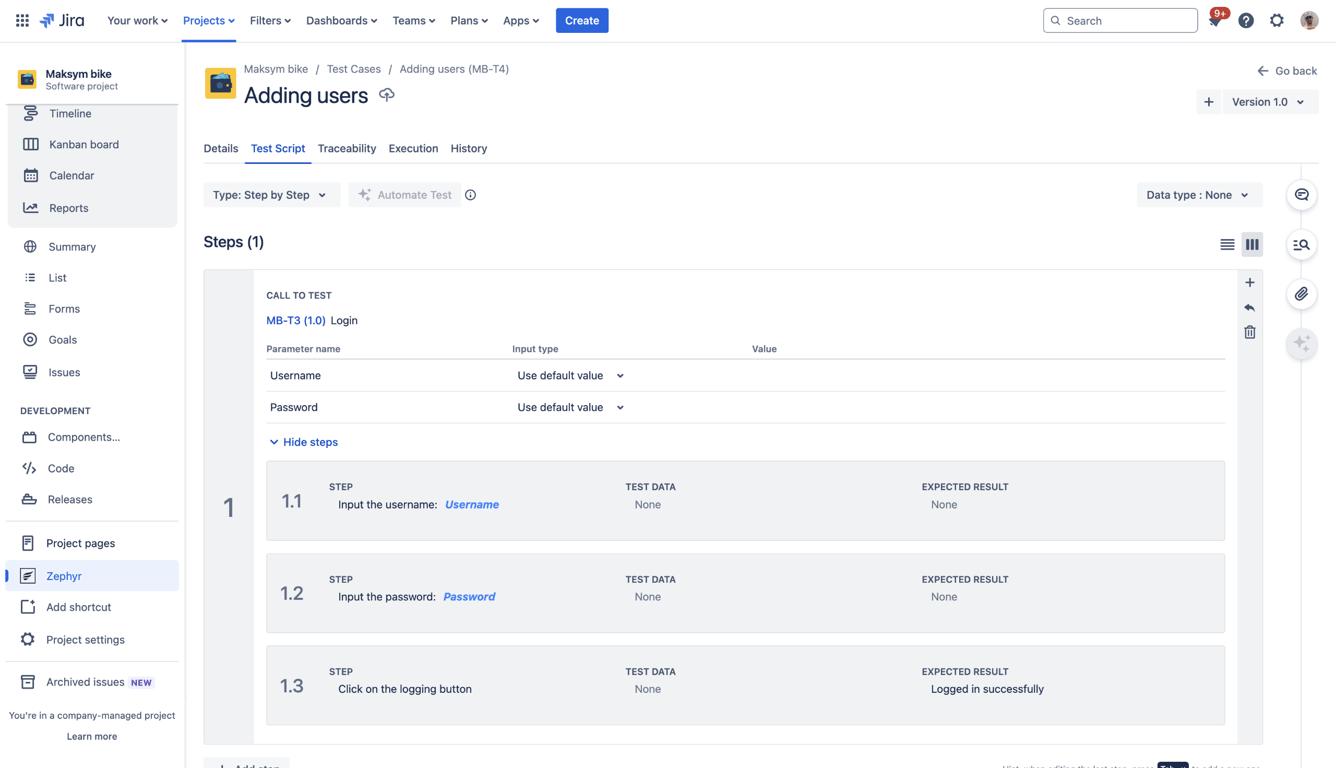Click the cloud upload icon beside Adding users
This screenshot has height=768, width=1336.
click(387, 95)
